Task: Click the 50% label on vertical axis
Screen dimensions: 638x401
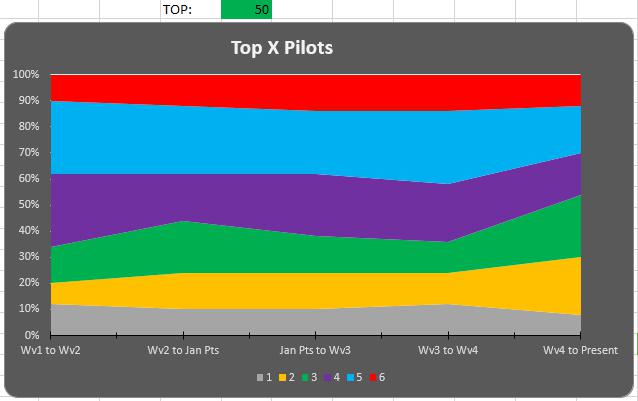Action: tap(28, 205)
